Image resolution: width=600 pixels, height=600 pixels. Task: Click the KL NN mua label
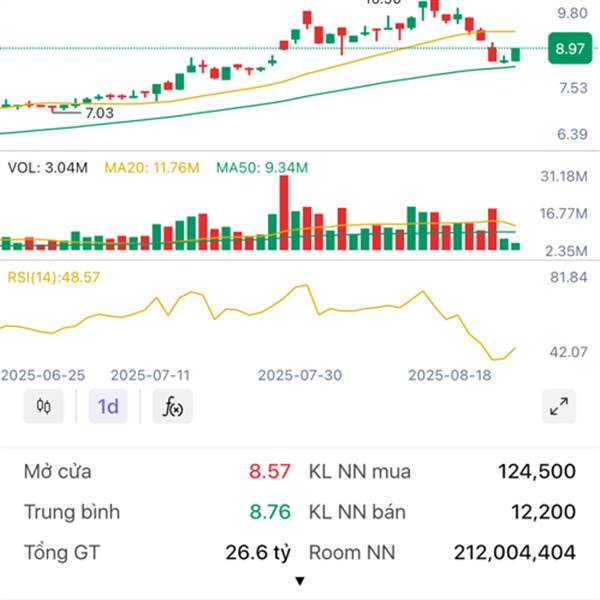(x=360, y=471)
